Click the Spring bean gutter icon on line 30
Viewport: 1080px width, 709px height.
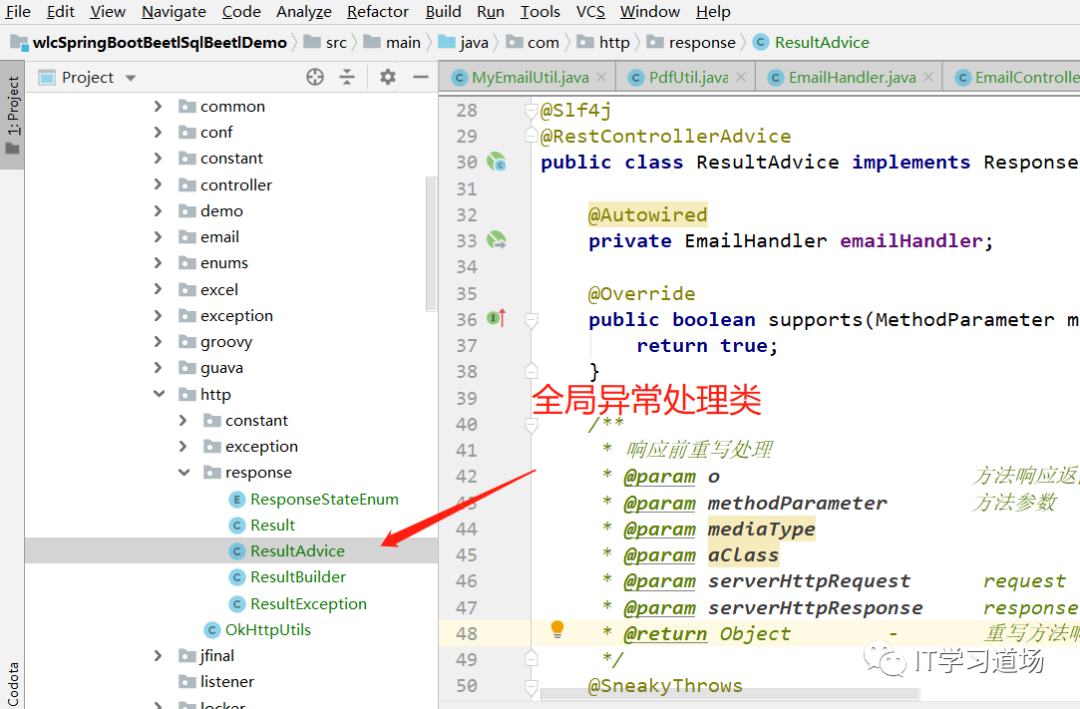point(496,162)
